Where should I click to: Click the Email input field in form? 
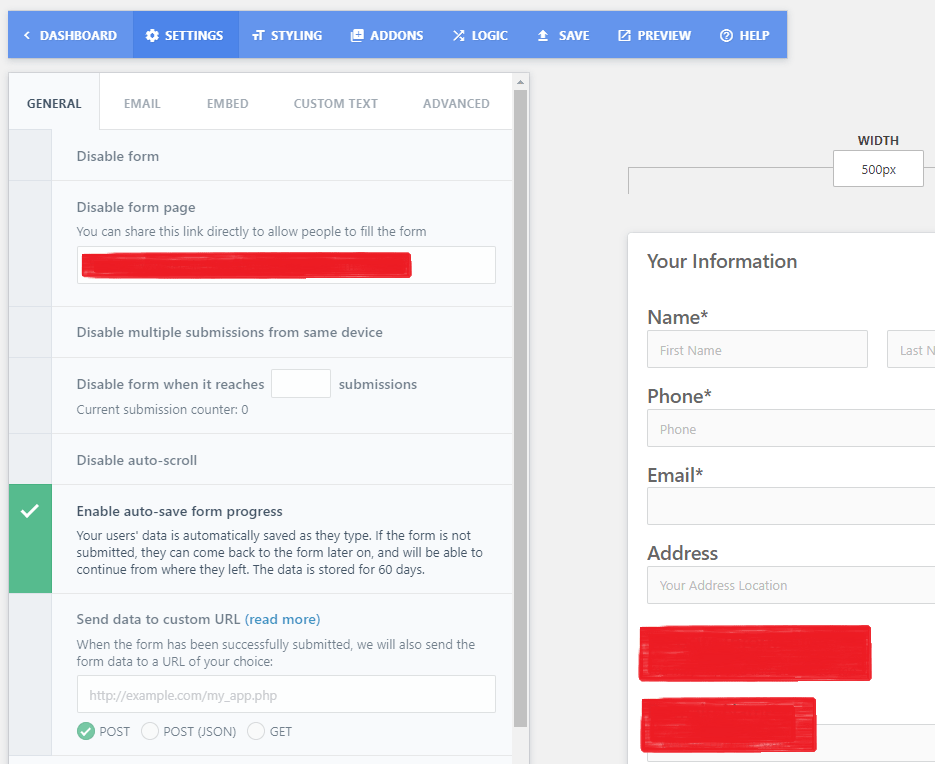(x=791, y=506)
